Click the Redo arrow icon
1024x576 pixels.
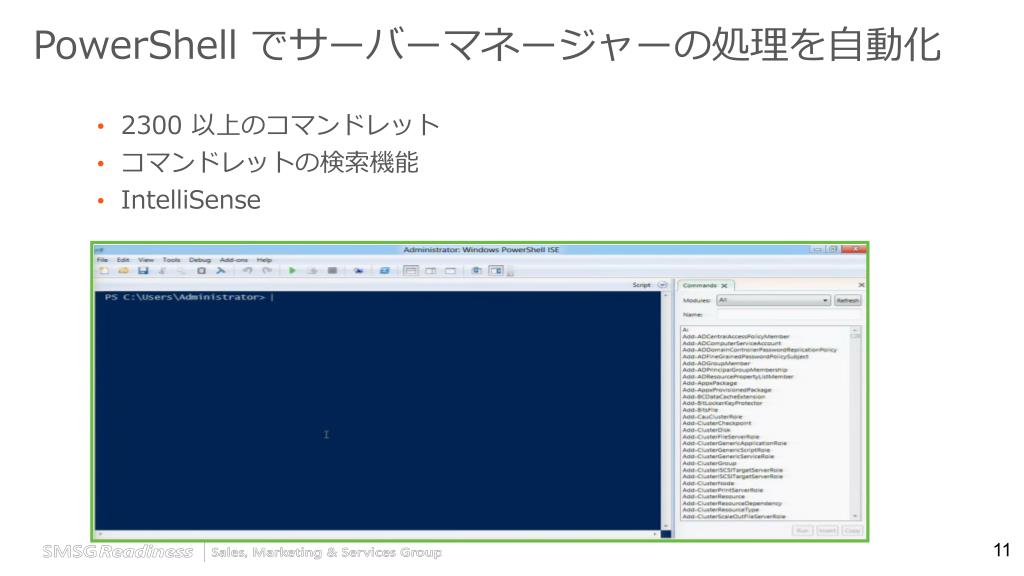pos(267,270)
